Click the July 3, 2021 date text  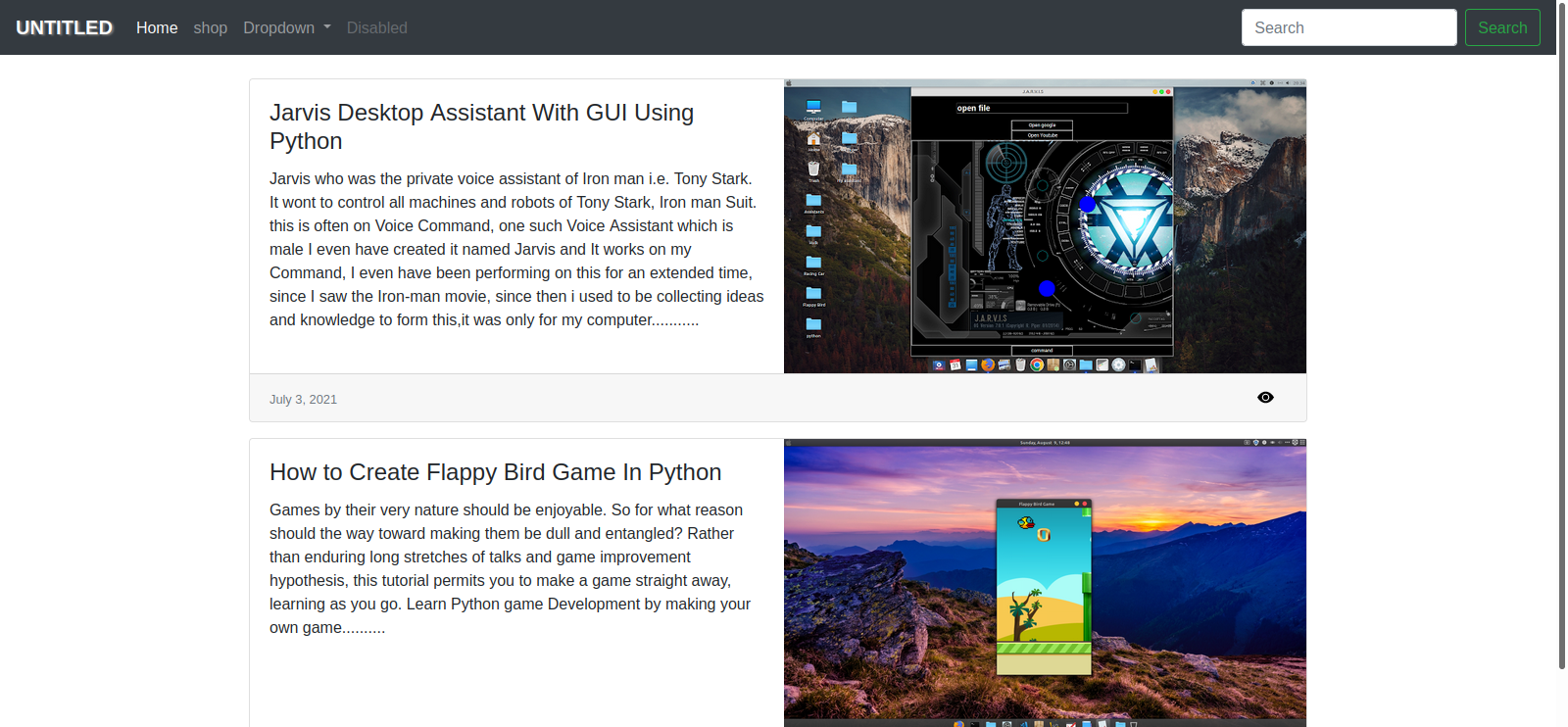[303, 400]
